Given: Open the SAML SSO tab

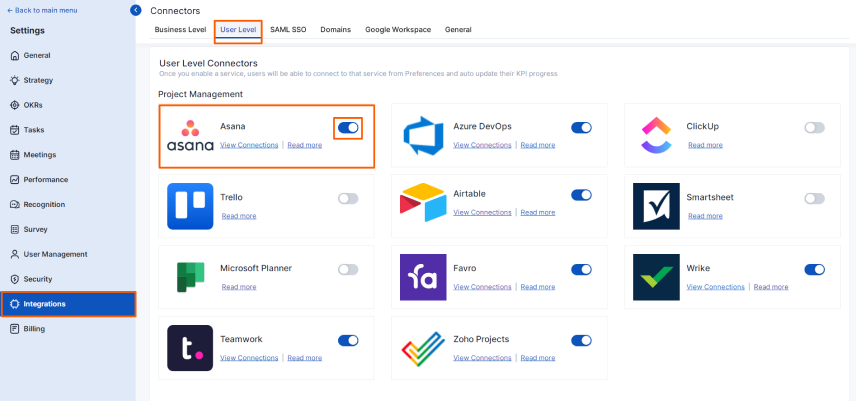Looking at the screenshot, I should (288, 29).
